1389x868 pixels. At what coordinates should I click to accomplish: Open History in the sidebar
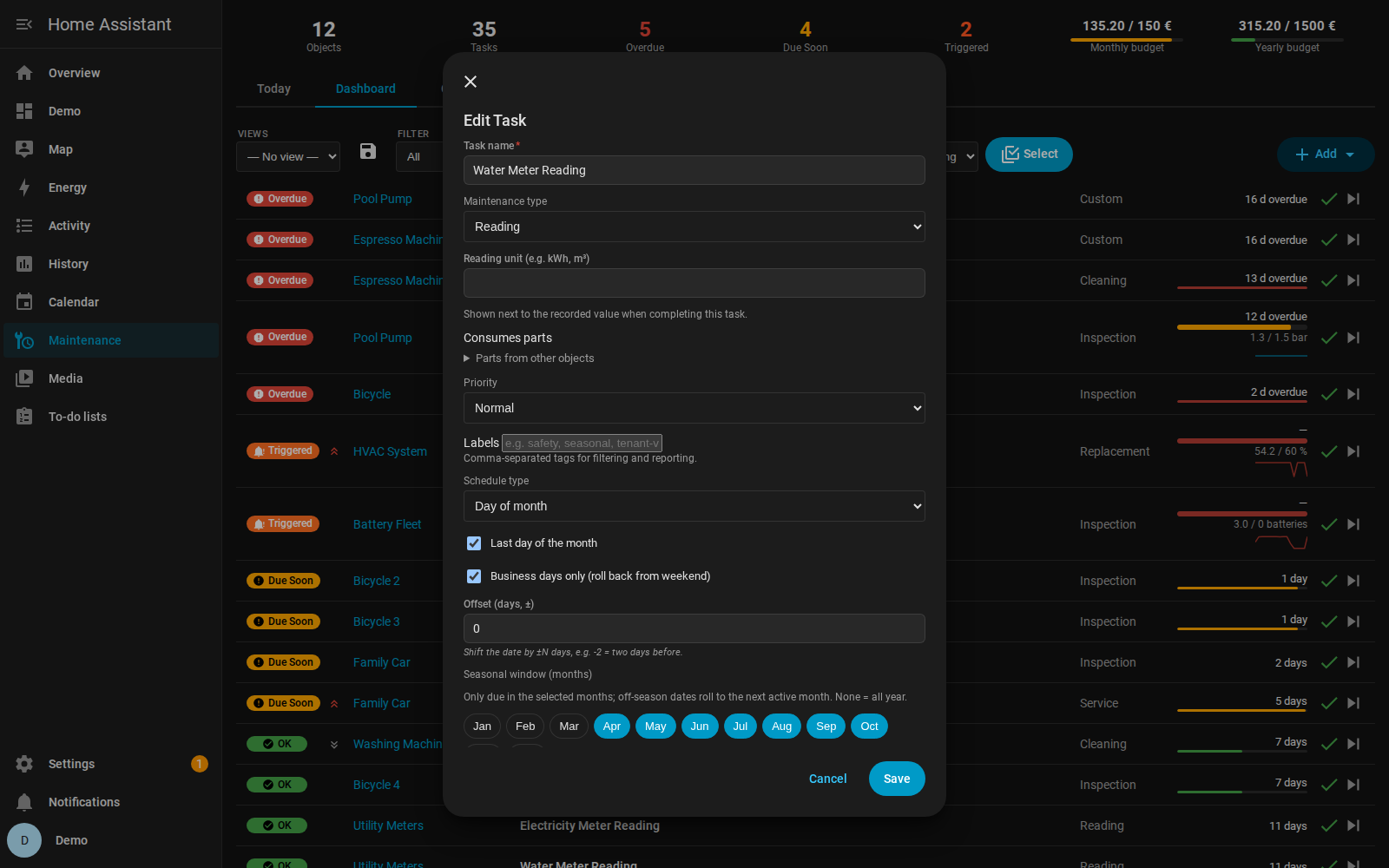coord(111,264)
